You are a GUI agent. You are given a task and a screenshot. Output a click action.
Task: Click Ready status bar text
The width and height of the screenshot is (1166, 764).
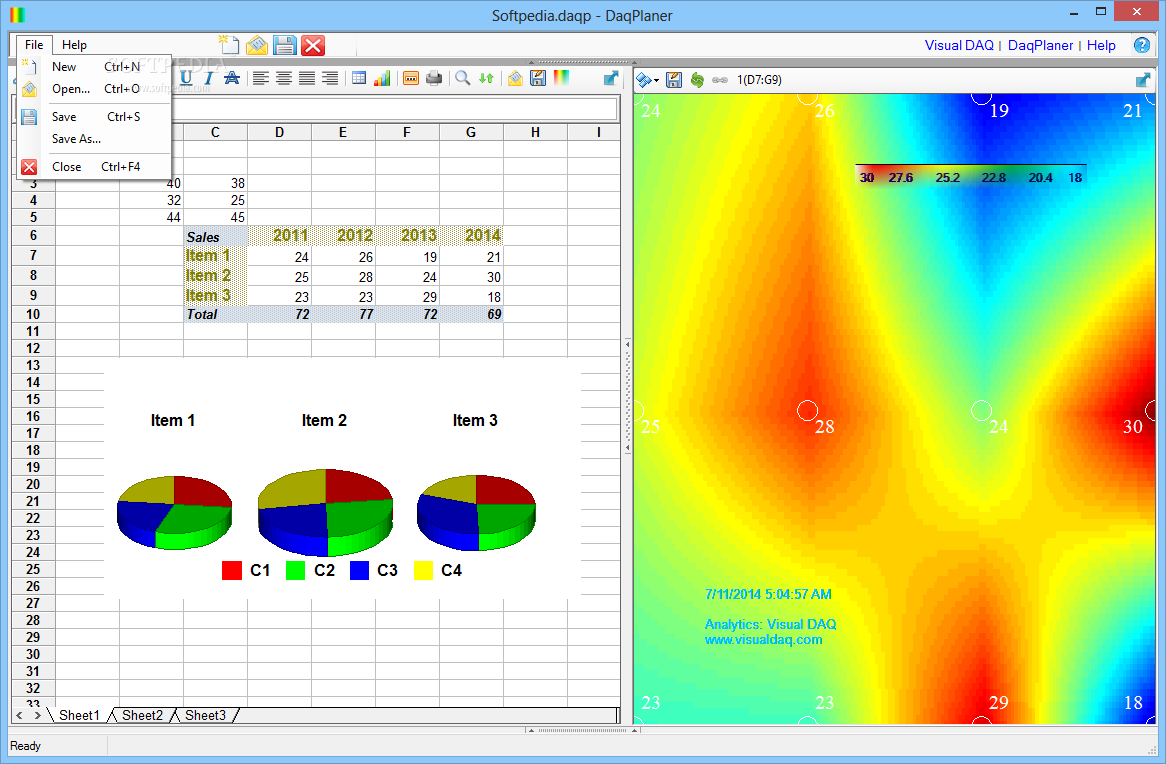[x=25, y=746]
